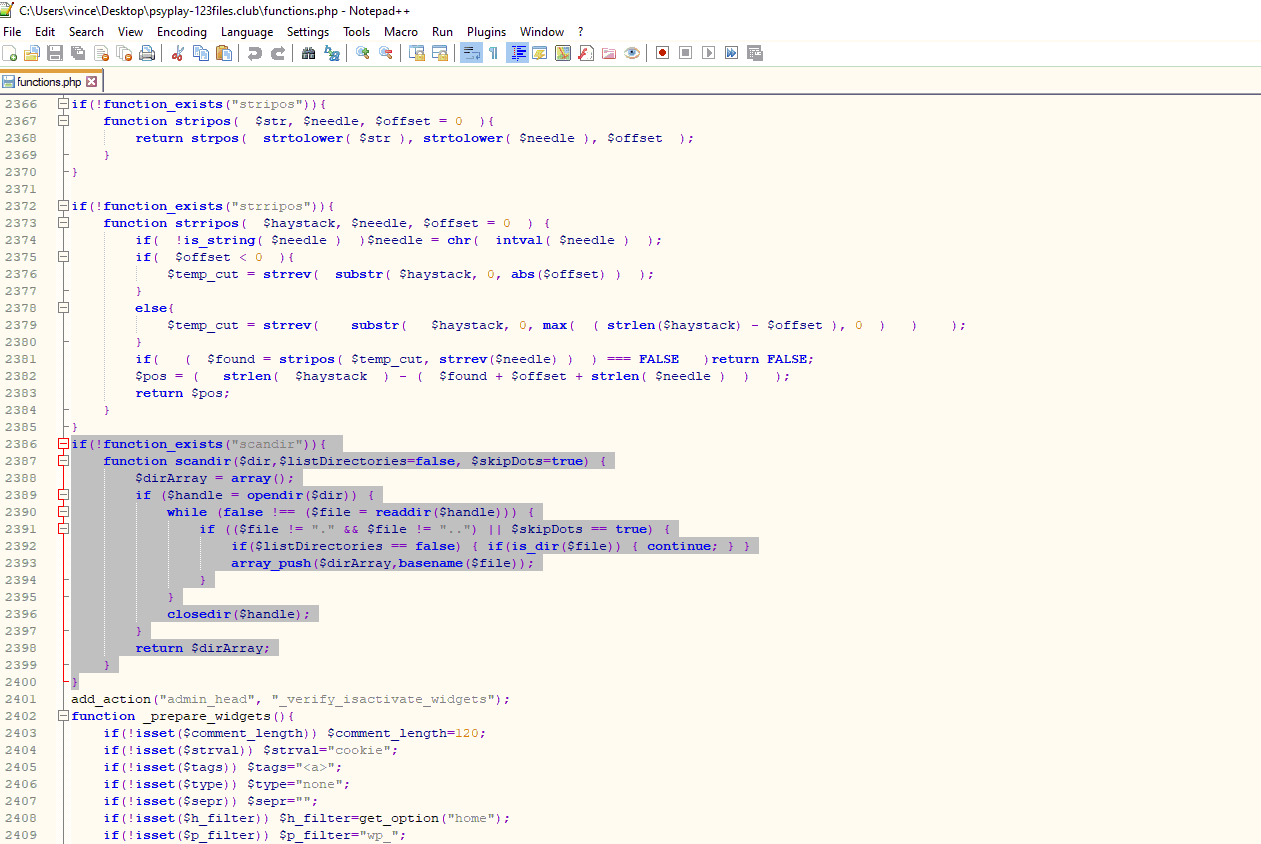Viewport: 1261px width, 844px height.
Task: Open the Language menu
Action: [x=246, y=32]
